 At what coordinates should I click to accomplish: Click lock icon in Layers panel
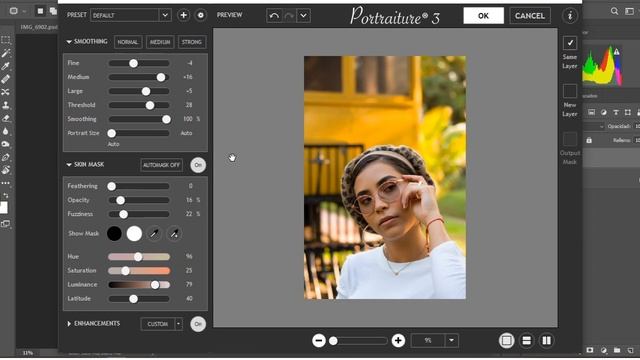(589, 140)
